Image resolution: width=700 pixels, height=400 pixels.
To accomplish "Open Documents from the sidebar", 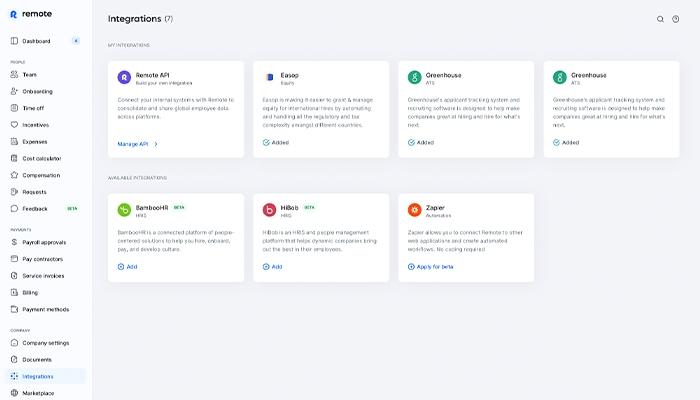I will [x=45, y=359].
